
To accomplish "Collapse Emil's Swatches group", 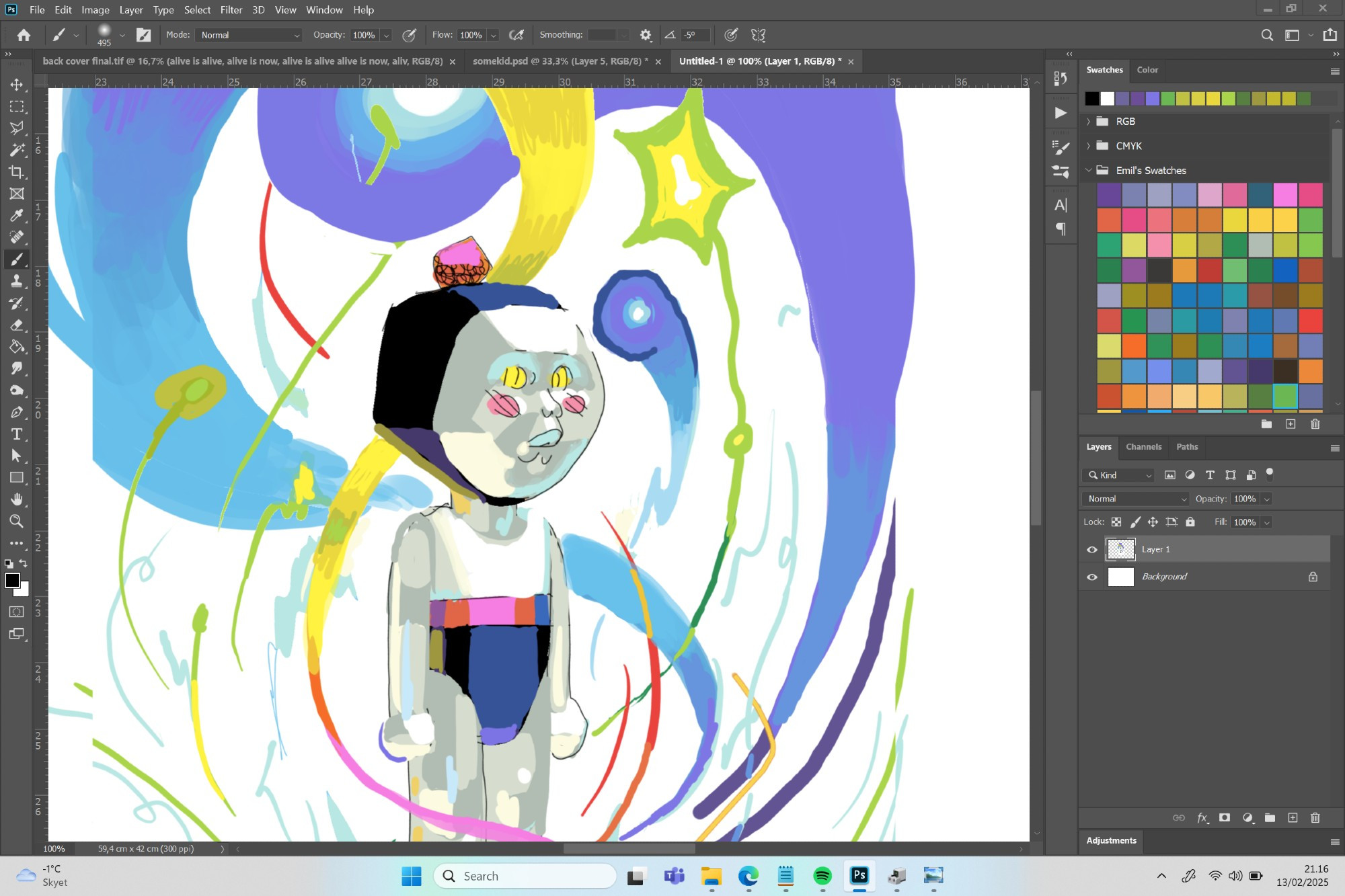I will click(x=1089, y=171).
